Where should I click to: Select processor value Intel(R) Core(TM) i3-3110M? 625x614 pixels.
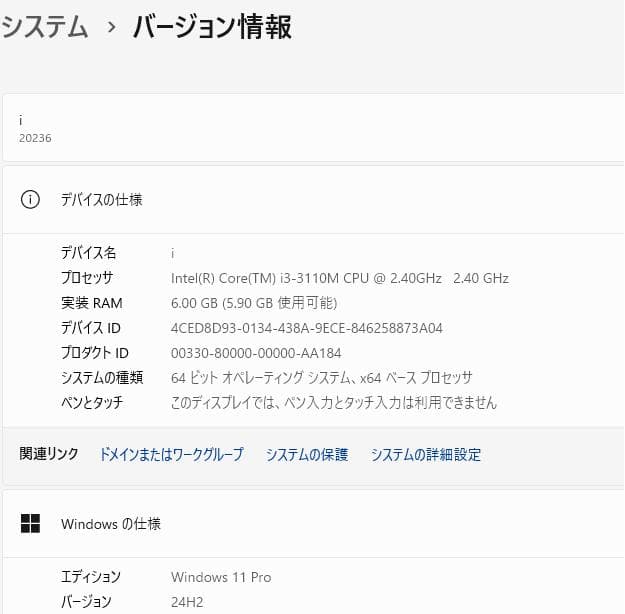click(x=340, y=278)
